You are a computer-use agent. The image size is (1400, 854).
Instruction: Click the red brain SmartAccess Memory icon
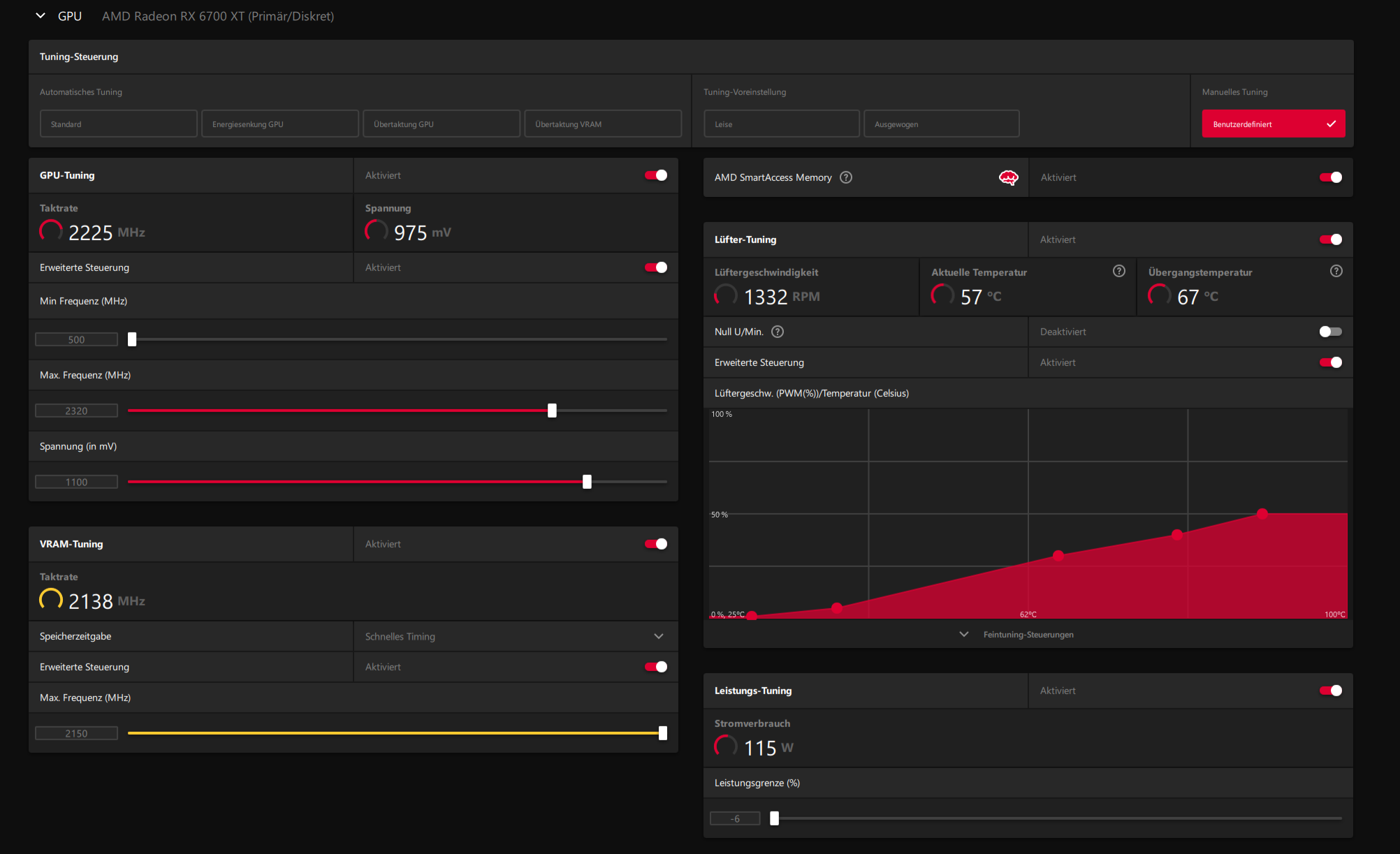tap(1008, 177)
